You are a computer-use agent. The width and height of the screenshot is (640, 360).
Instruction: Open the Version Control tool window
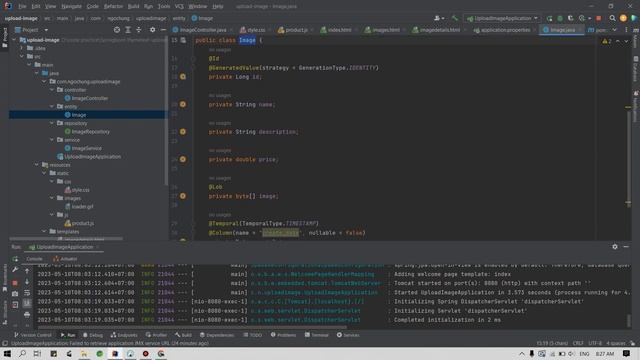tap(33, 335)
